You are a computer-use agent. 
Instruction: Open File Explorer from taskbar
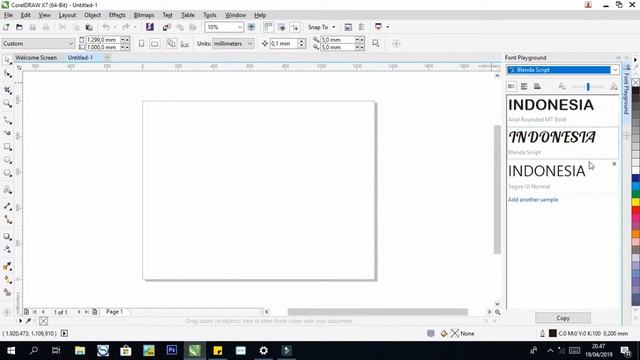pyautogui.click(x=80, y=350)
